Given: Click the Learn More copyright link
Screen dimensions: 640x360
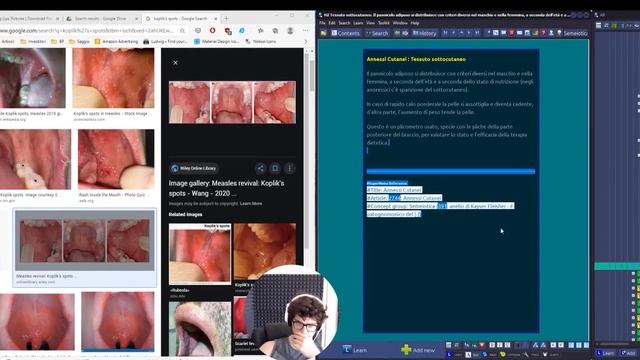Looking at the screenshot, I should tap(251, 203).
